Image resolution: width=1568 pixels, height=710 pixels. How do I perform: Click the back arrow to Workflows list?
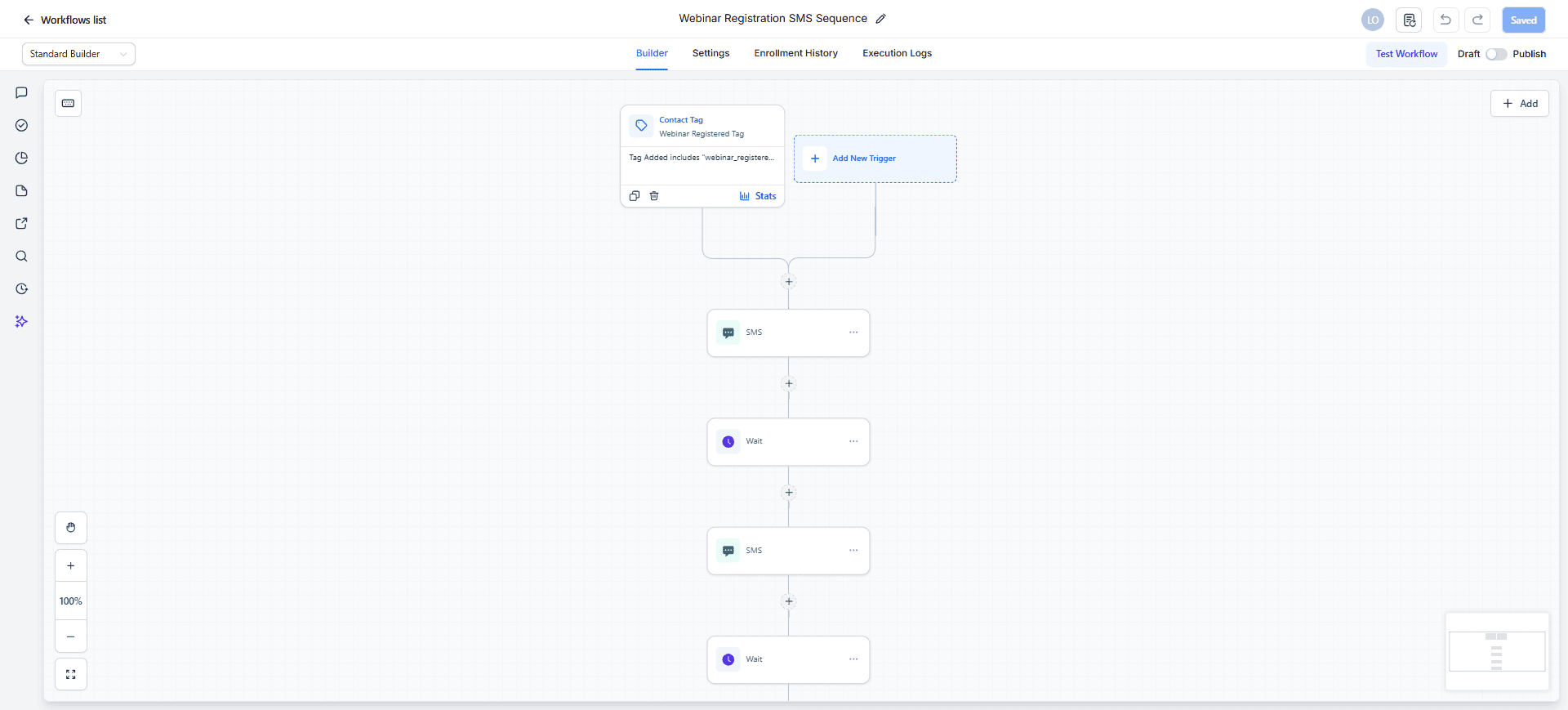pos(29,20)
